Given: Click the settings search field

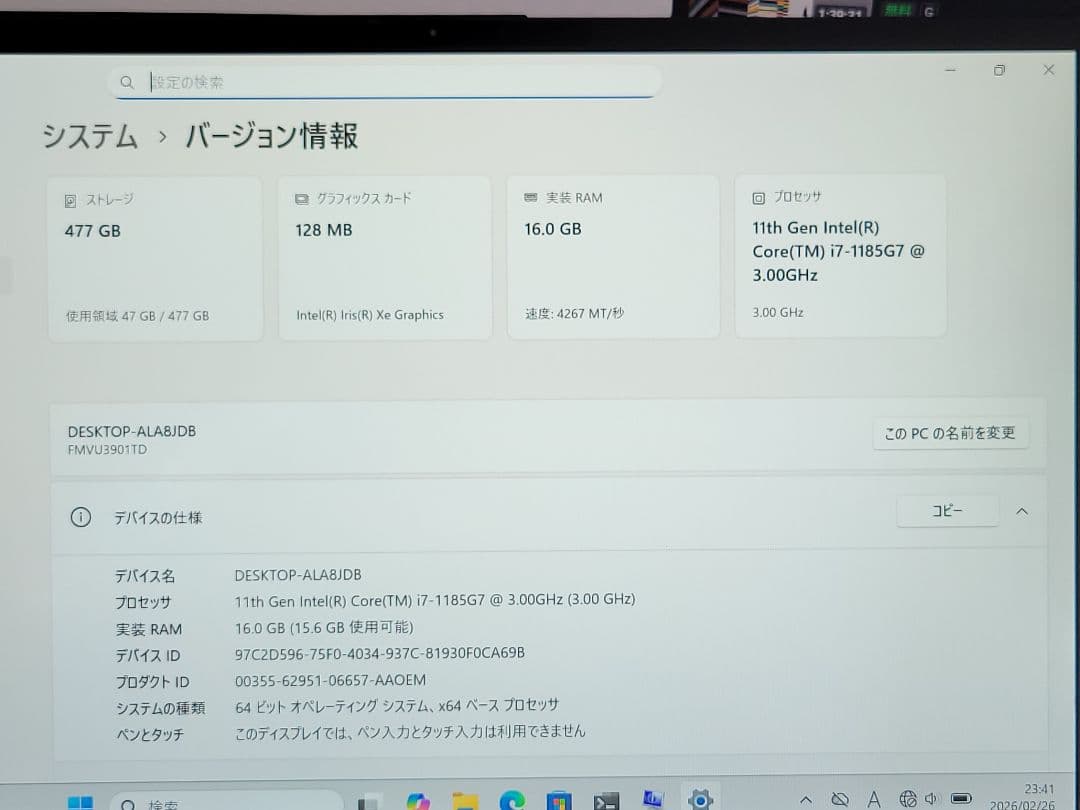Looking at the screenshot, I should pos(384,82).
